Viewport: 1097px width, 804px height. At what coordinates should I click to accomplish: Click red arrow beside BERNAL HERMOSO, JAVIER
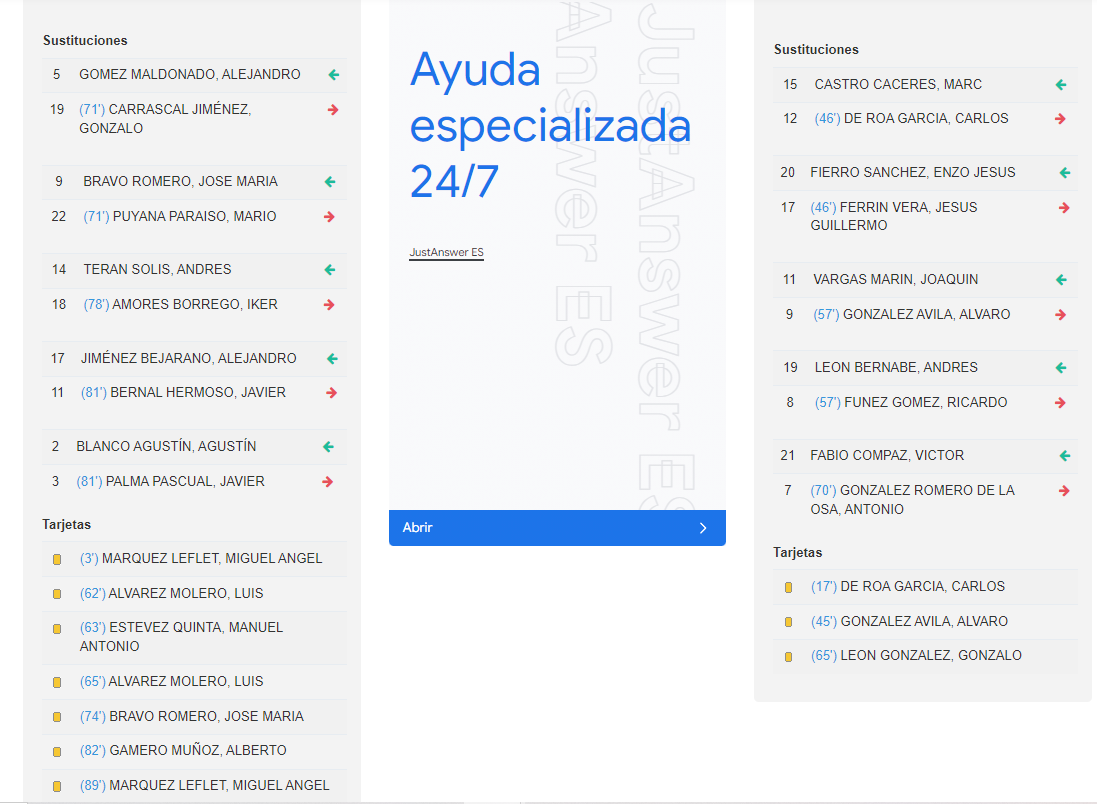coord(332,393)
